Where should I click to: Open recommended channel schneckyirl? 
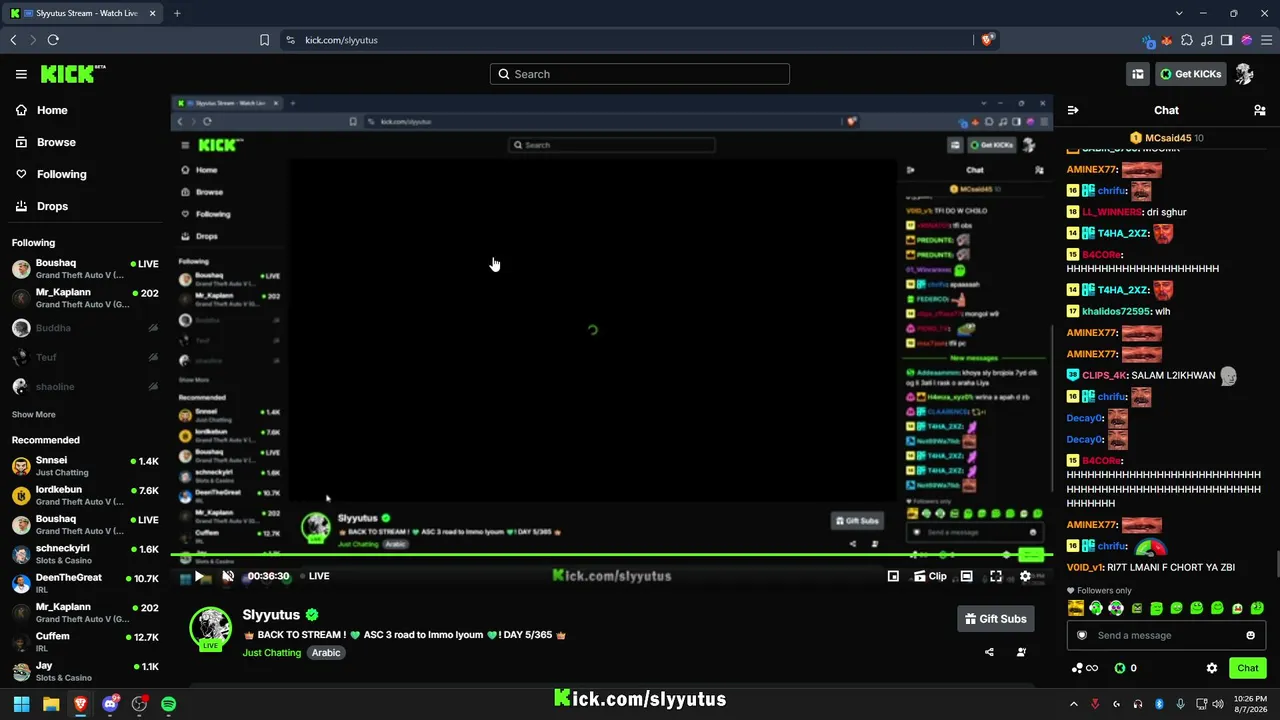[x=85, y=554]
